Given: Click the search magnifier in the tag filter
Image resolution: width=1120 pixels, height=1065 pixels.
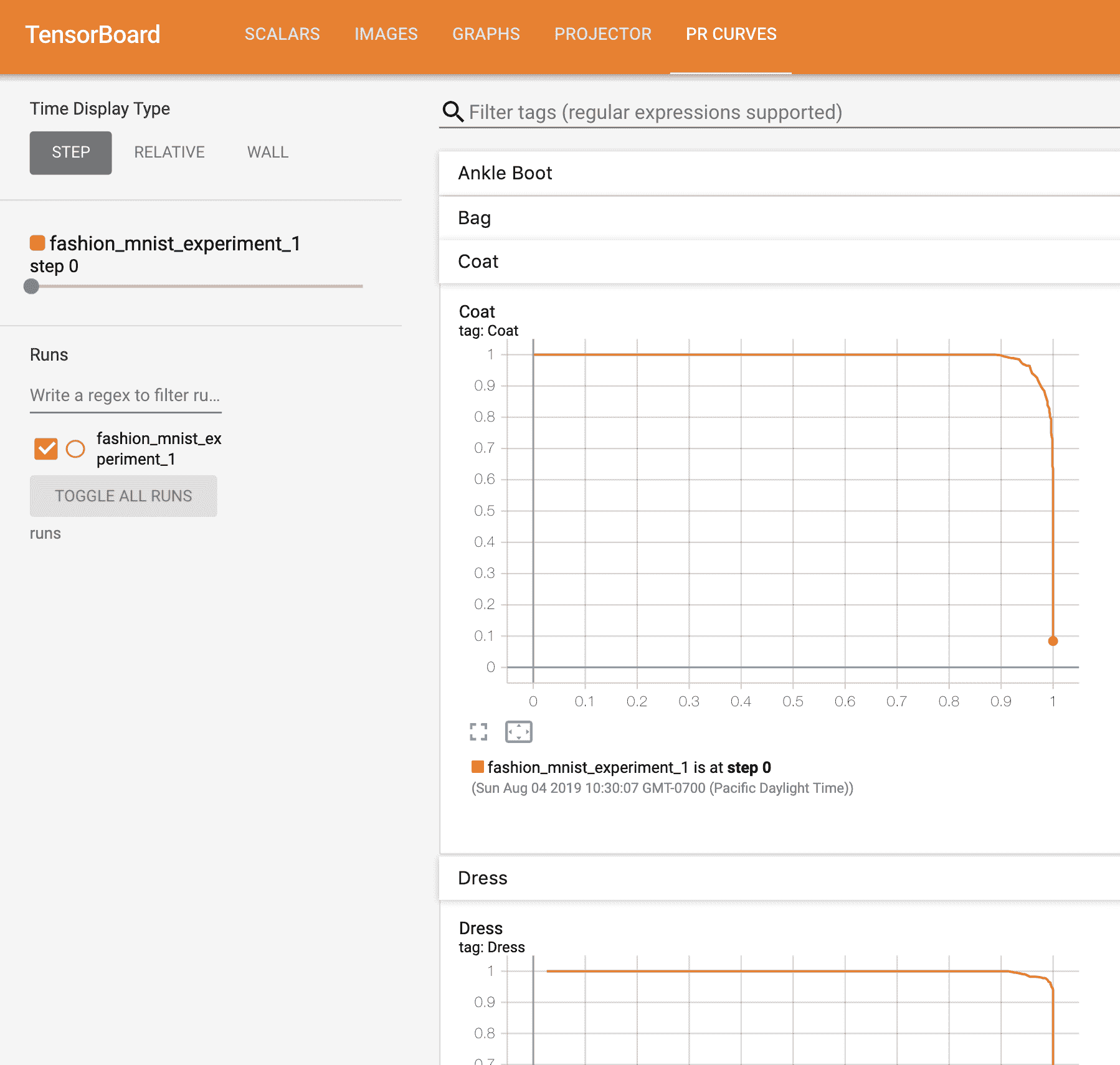Looking at the screenshot, I should pyautogui.click(x=452, y=112).
